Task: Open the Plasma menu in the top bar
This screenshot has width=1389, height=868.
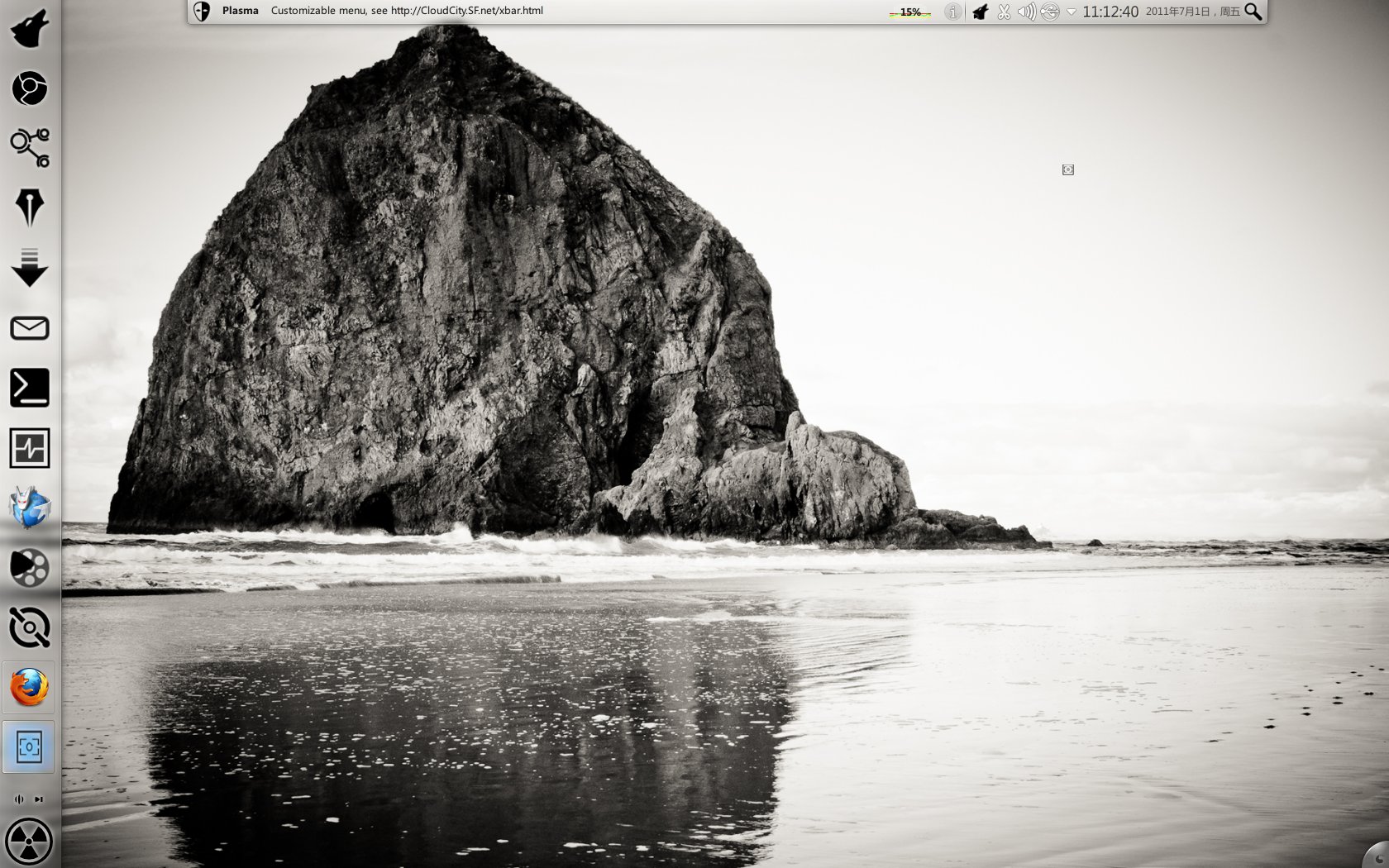Action: pos(241,11)
